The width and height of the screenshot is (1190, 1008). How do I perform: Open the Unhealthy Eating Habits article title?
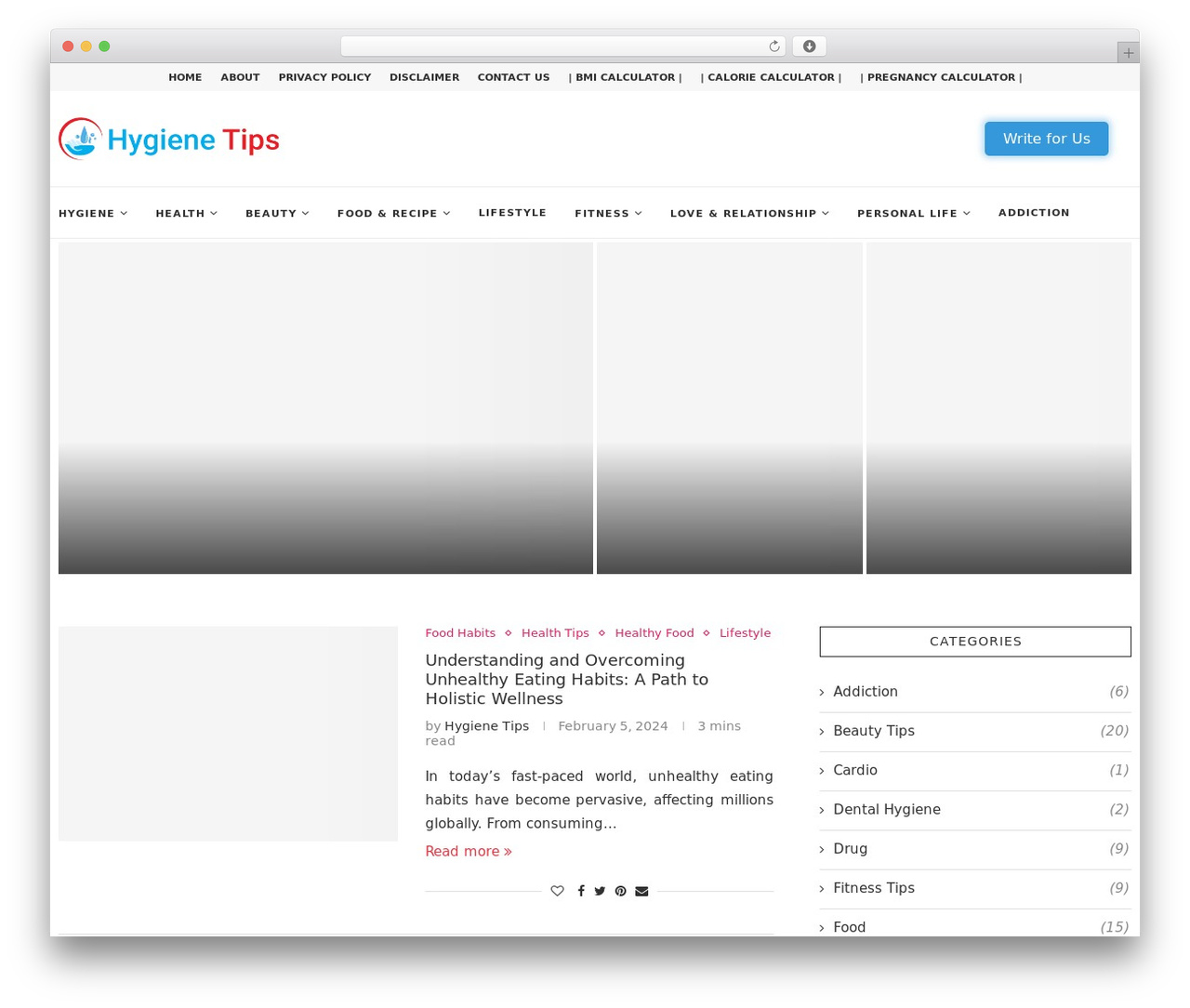pos(567,680)
